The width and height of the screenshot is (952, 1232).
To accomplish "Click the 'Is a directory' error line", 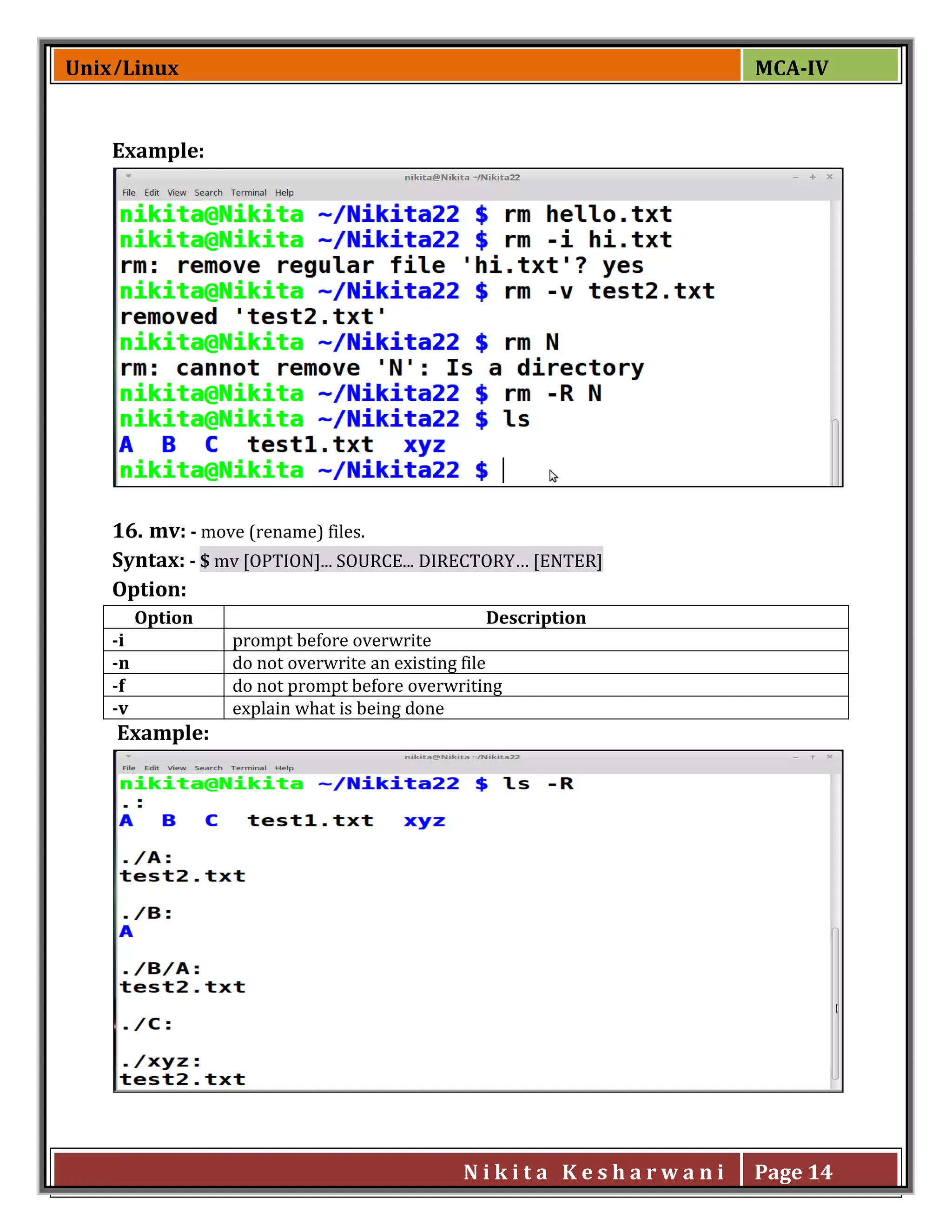I will [x=382, y=368].
